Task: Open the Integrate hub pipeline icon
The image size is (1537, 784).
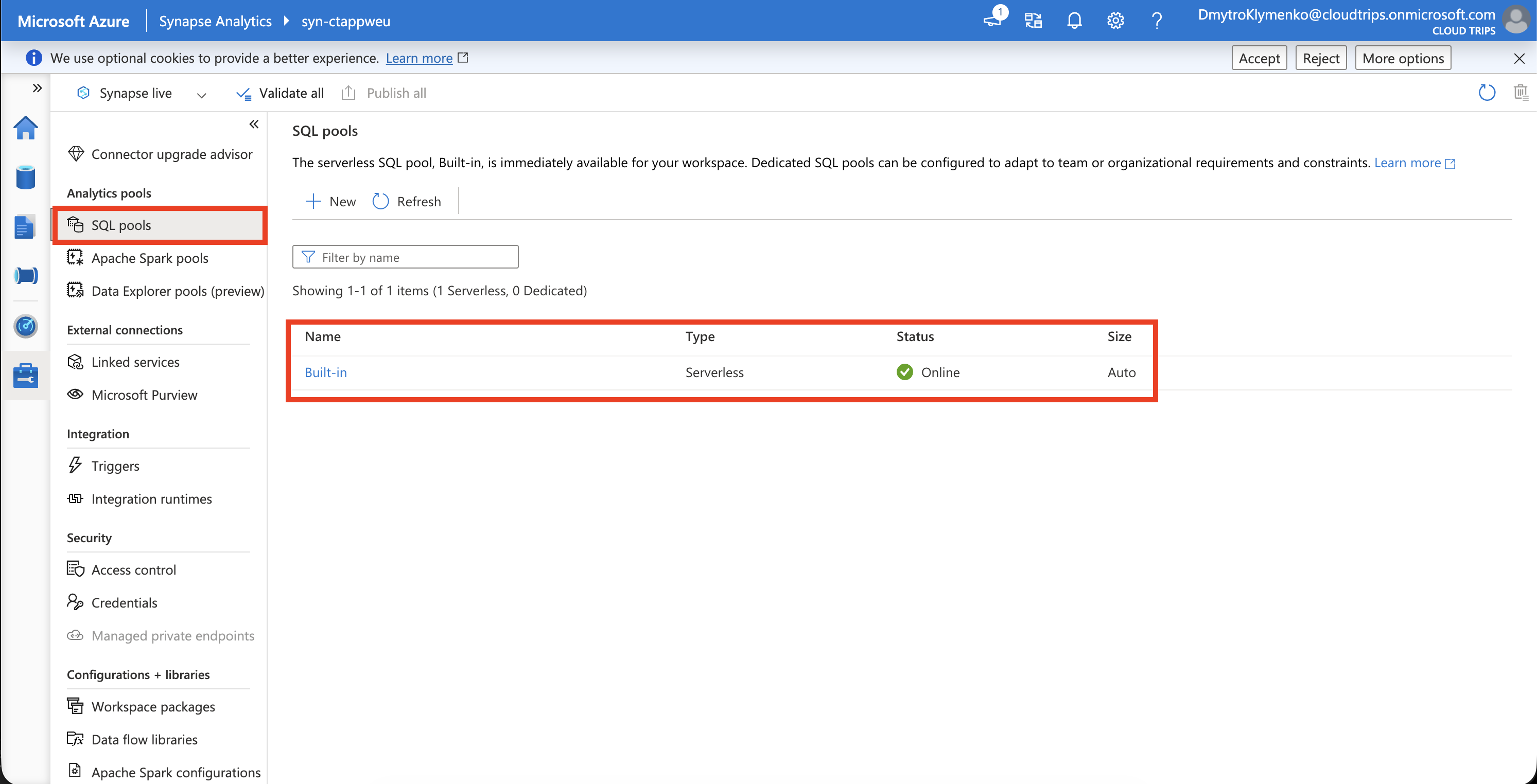Action: click(26, 275)
